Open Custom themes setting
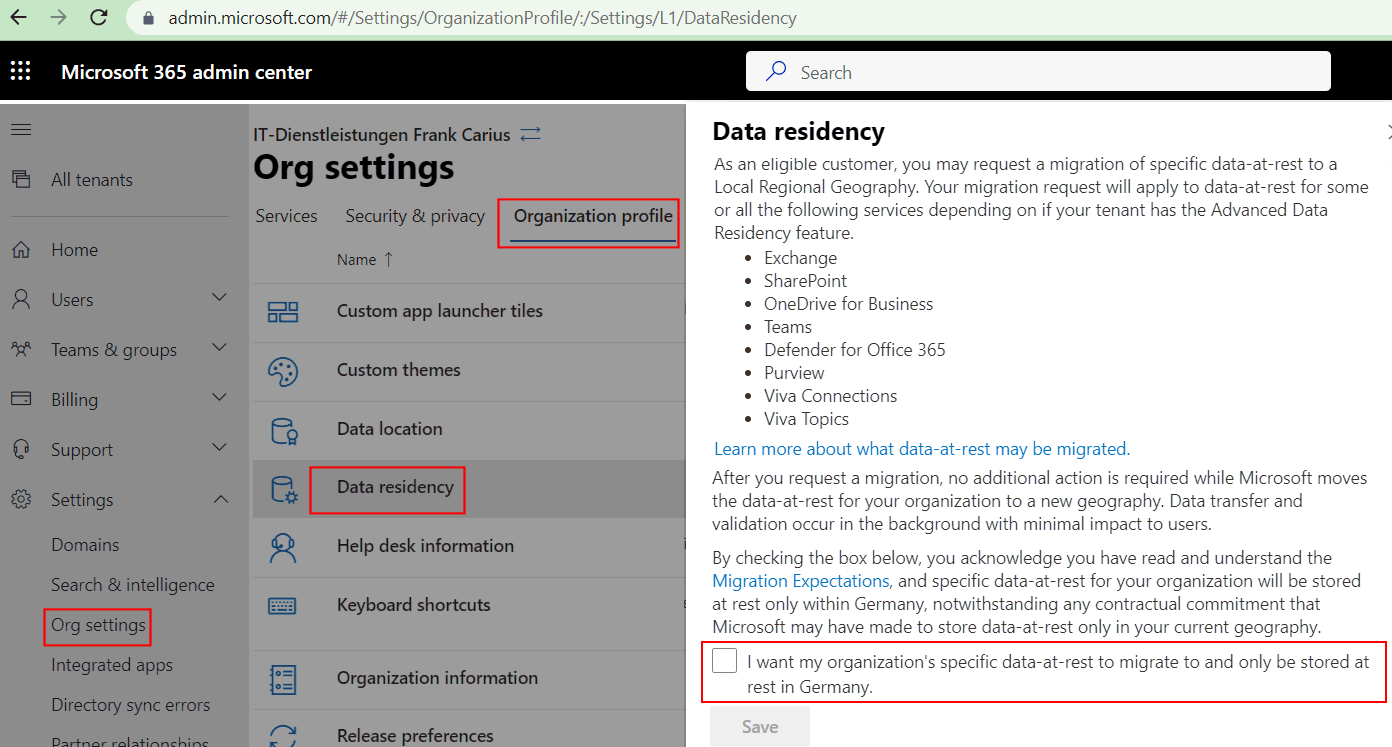Image resolution: width=1392 pixels, height=747 pixels. click(x=399, y=370)
